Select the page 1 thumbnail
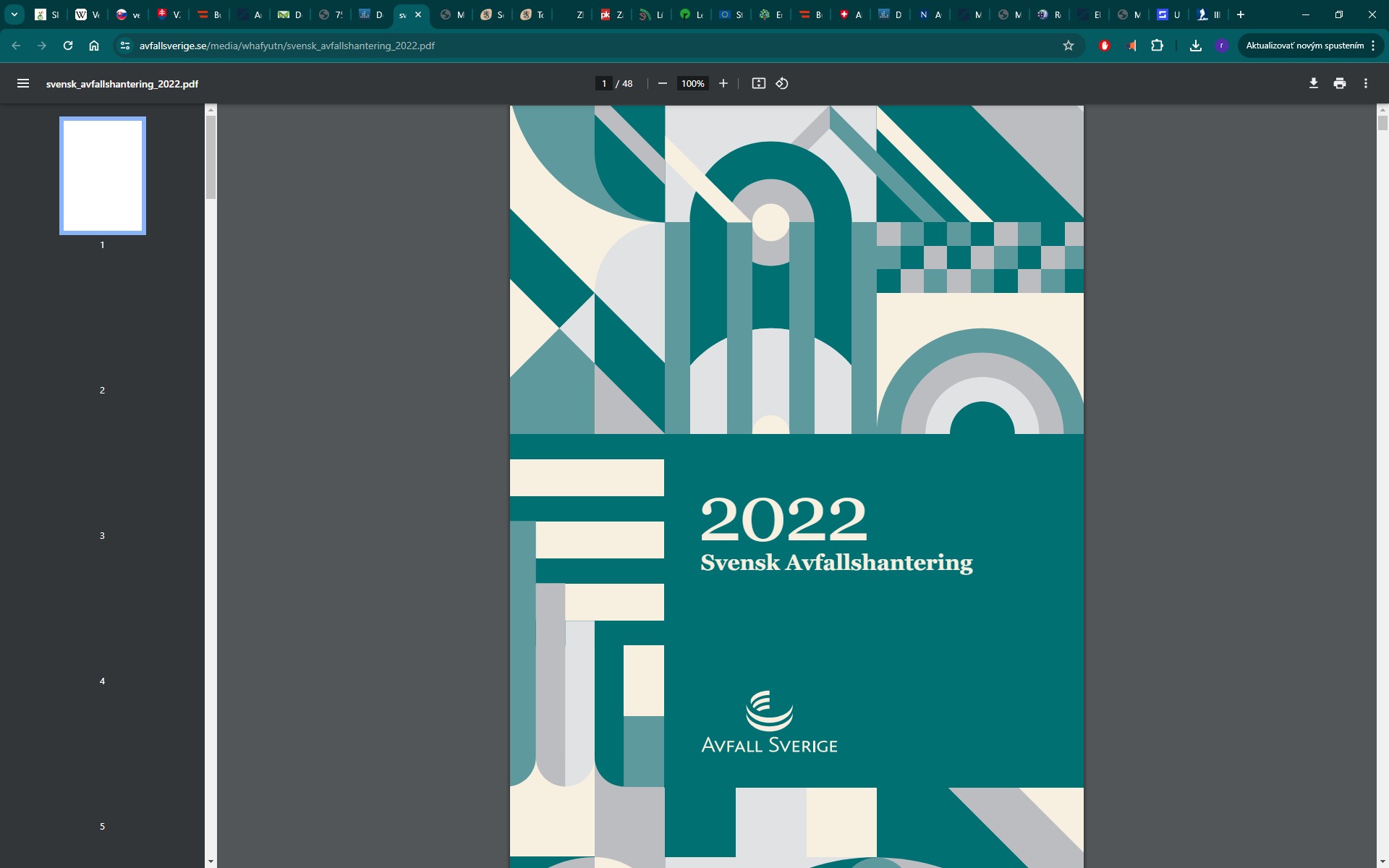This screenshot has height=868, width=1389. coord(103,176)
